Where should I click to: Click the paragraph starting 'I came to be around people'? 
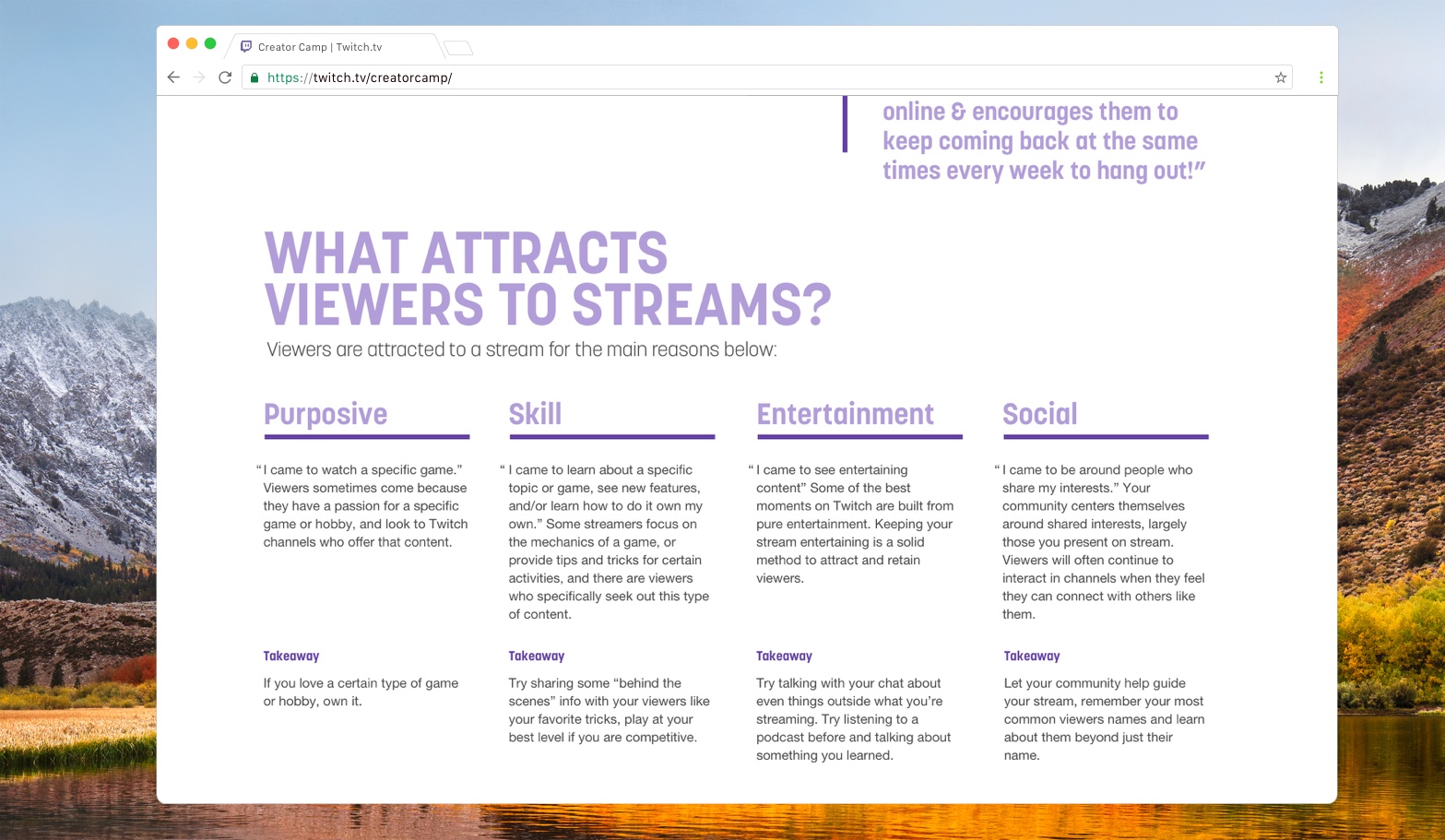click(x=1101, y=541)
